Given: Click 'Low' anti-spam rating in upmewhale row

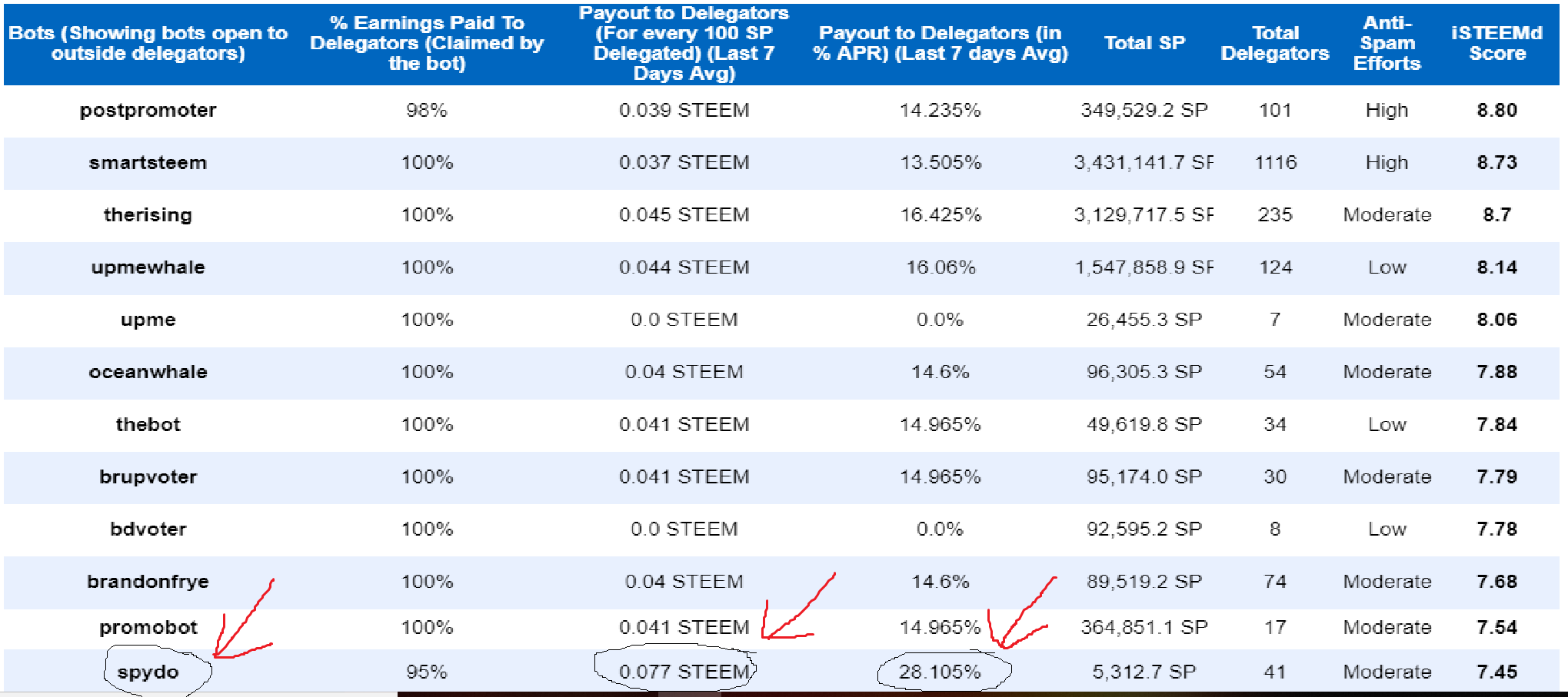Looking at the screenshot, I should (x=1387, y=267).
